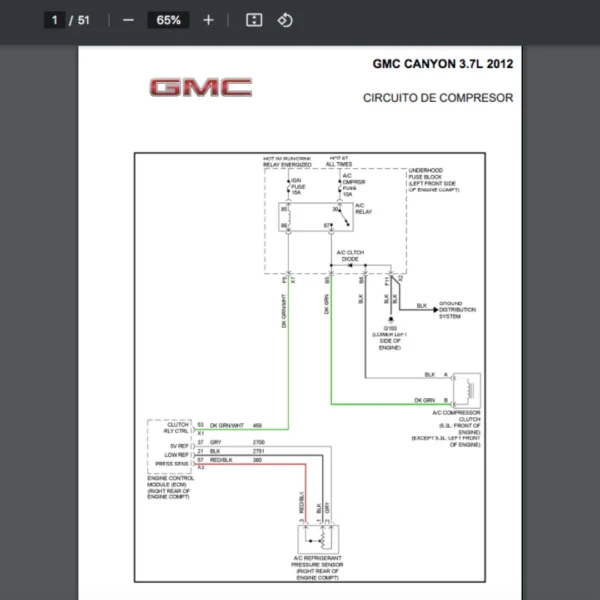Click the total page count 51
Screen dimensions: 600x600
point(84,20)
